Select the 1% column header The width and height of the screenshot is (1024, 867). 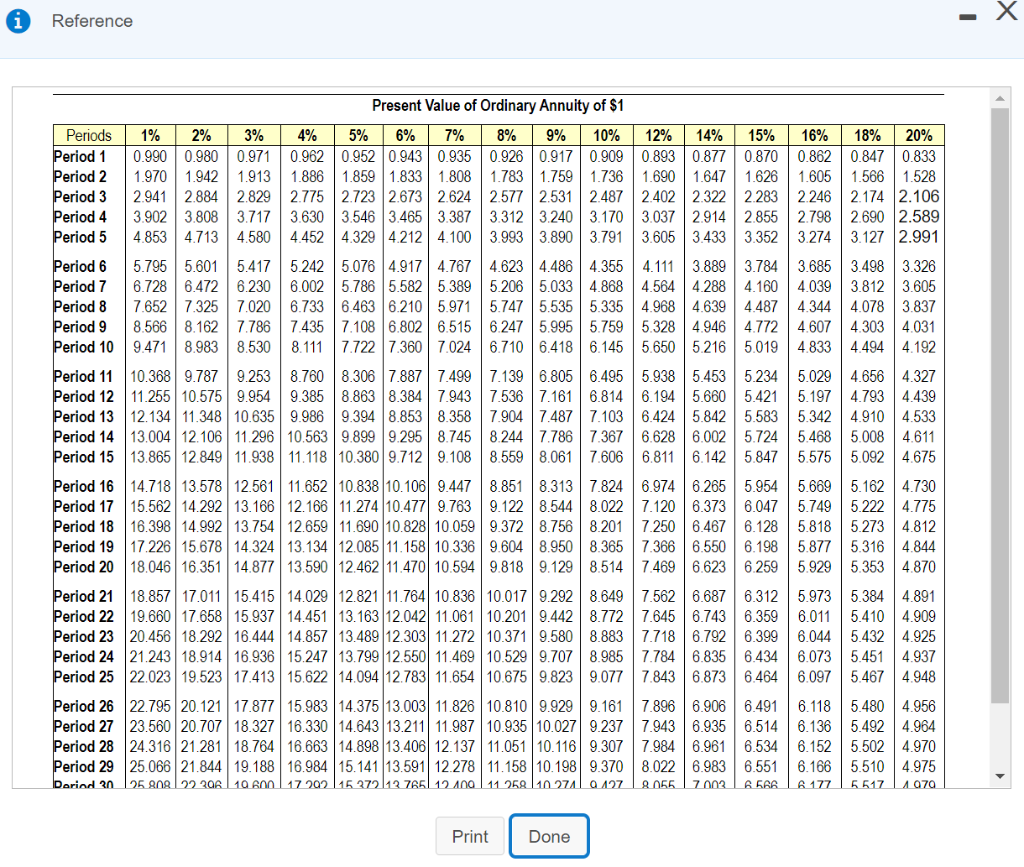point(150,135)
